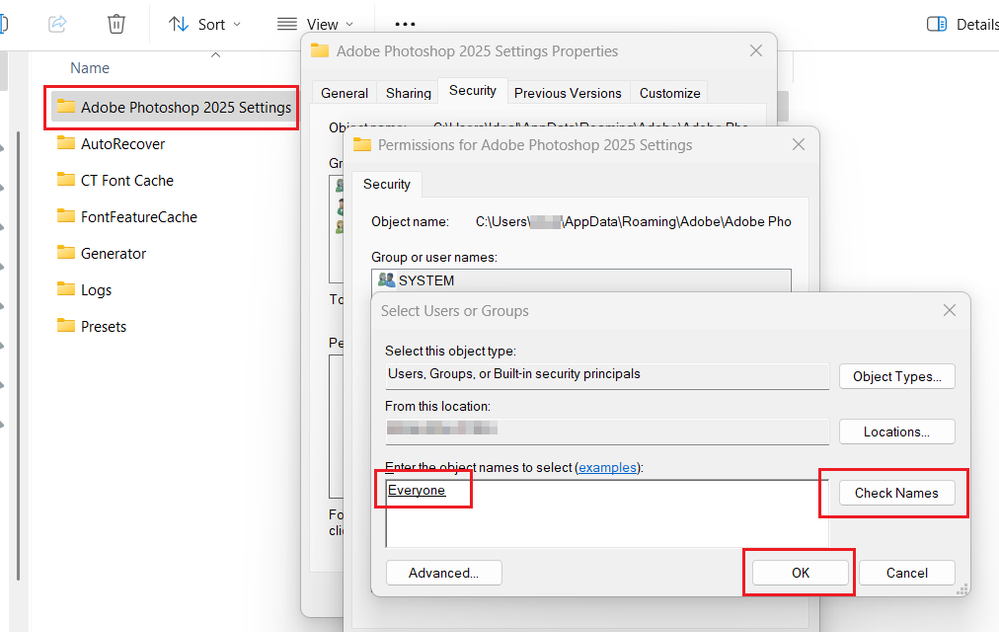
Task: Click the object type field
Action: pos(607,376)
